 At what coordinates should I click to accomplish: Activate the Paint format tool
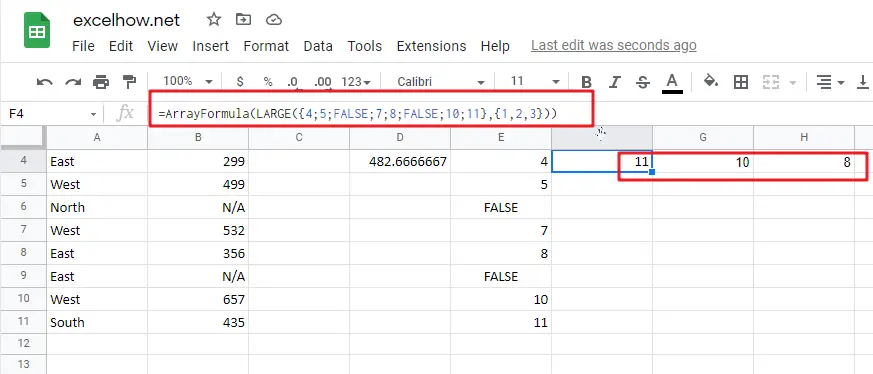(129, 82)
